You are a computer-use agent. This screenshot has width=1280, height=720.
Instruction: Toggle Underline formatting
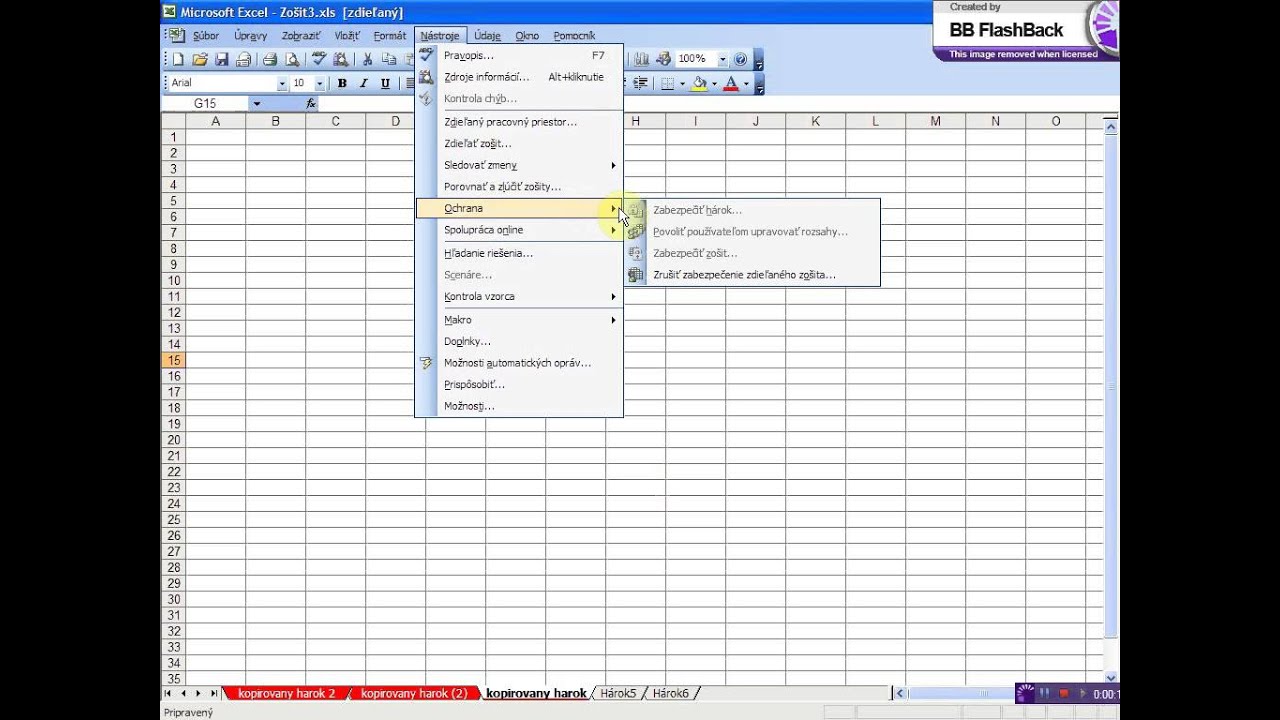point(385,83)
